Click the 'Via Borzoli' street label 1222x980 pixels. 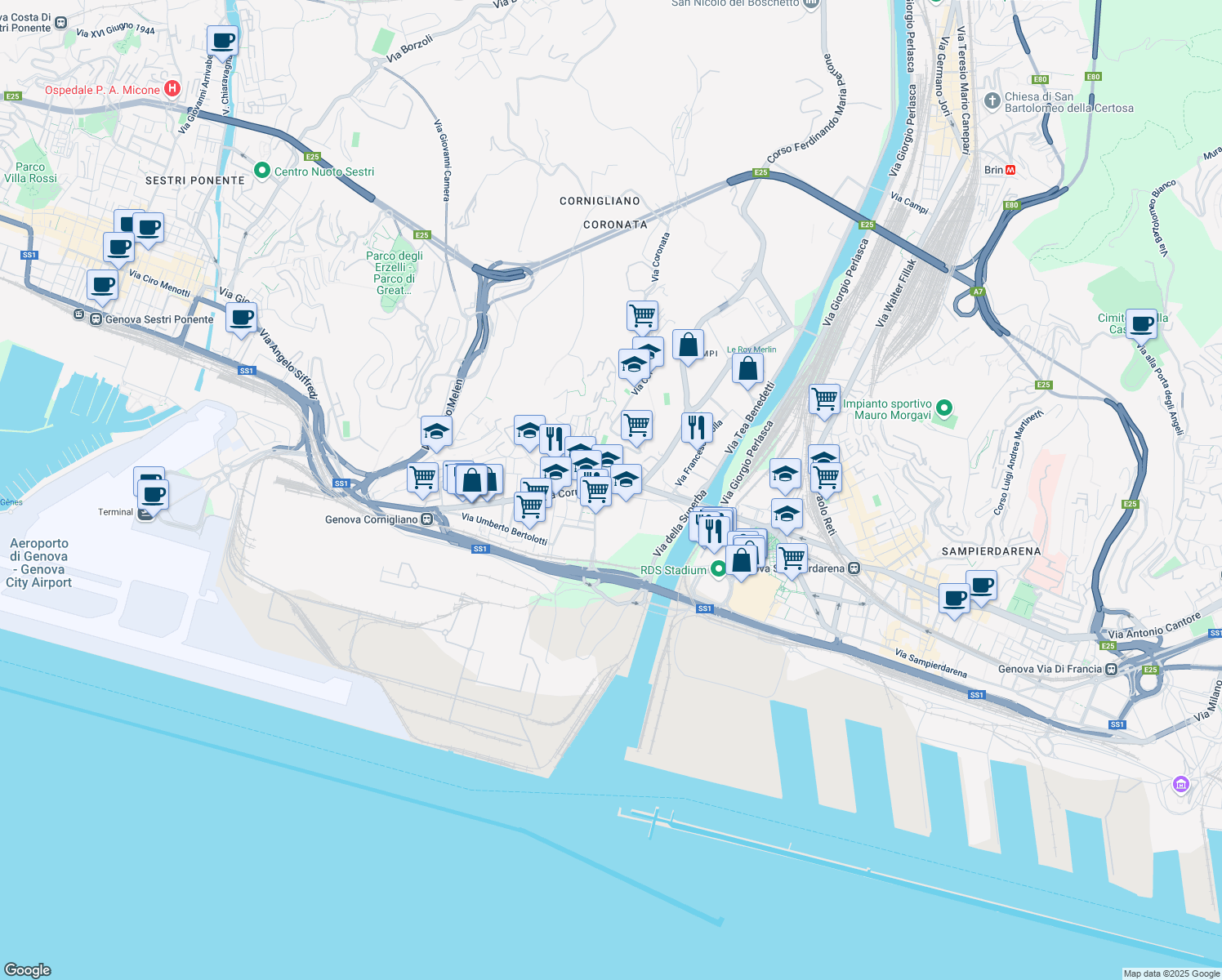(x=410, y=49)
